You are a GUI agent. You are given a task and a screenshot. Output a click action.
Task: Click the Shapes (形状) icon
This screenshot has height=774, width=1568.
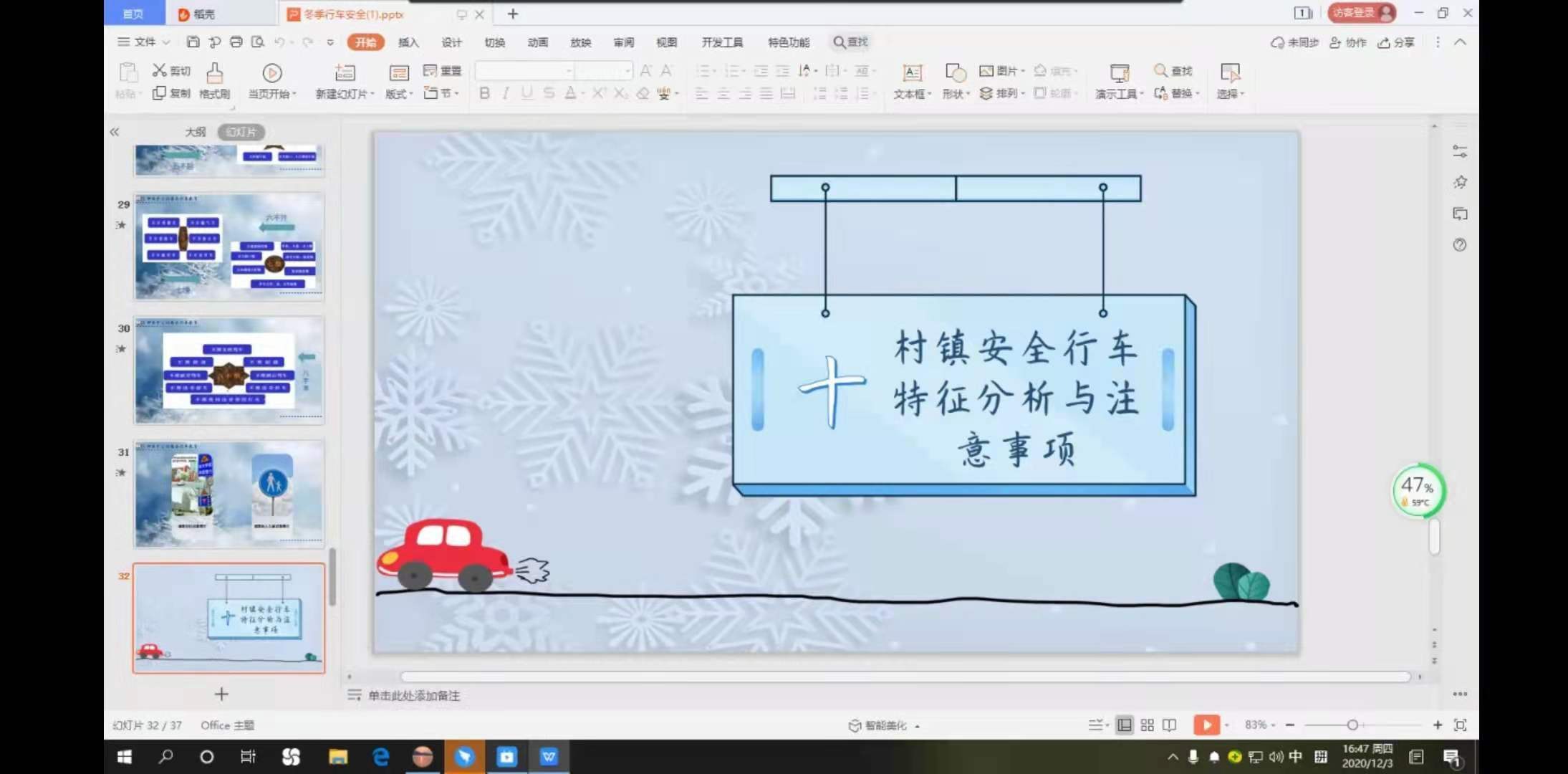pos(955,73)
